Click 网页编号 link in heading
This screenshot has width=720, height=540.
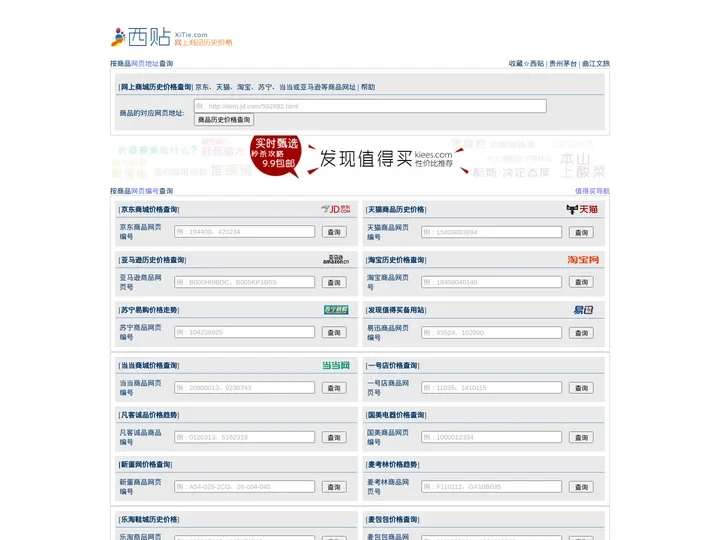click(x=145, y=191)
